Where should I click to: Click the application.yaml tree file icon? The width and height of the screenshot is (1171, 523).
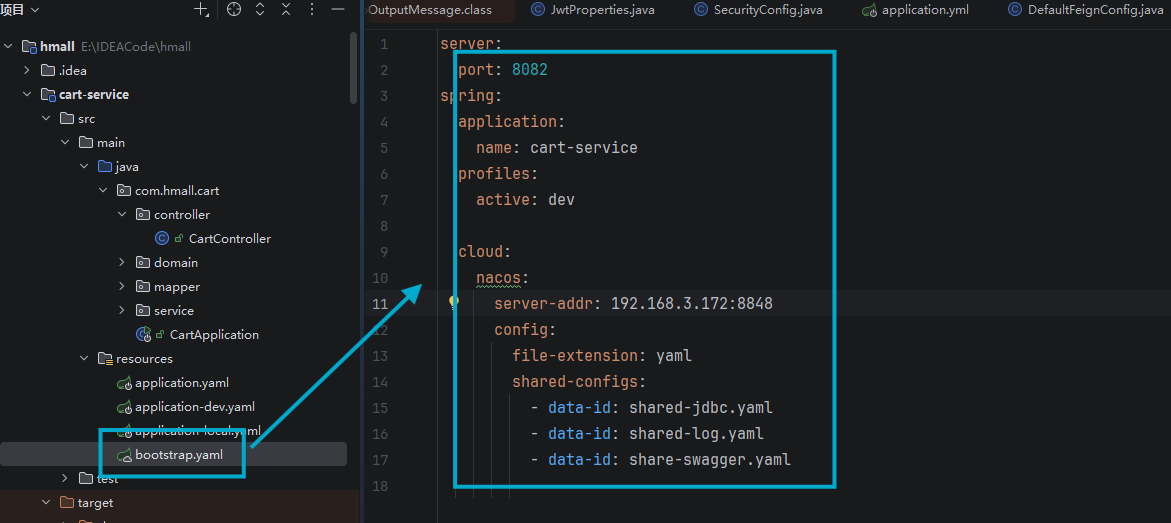tap(124, 383)
